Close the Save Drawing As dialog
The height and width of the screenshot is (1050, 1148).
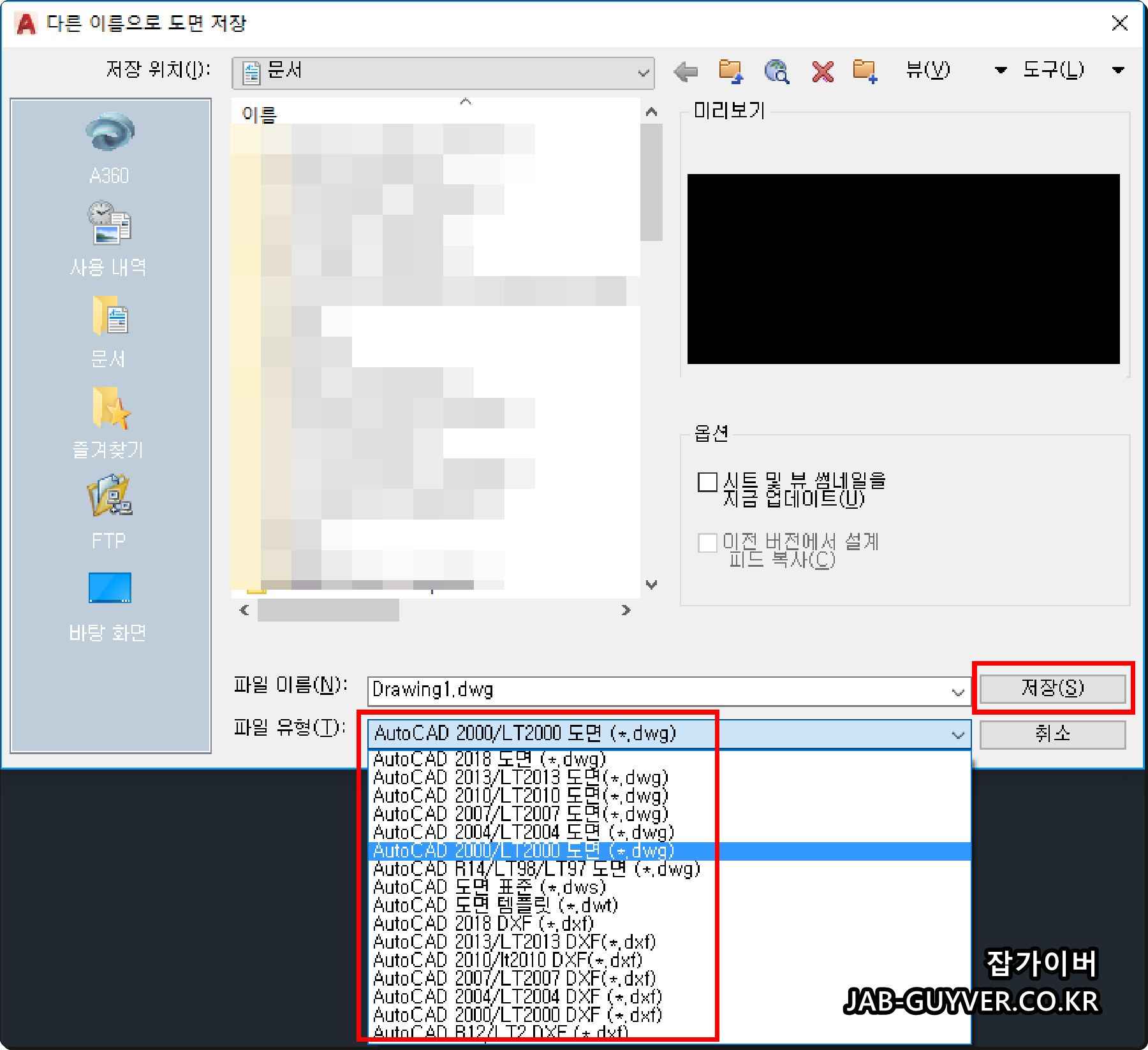point(1119,23)
